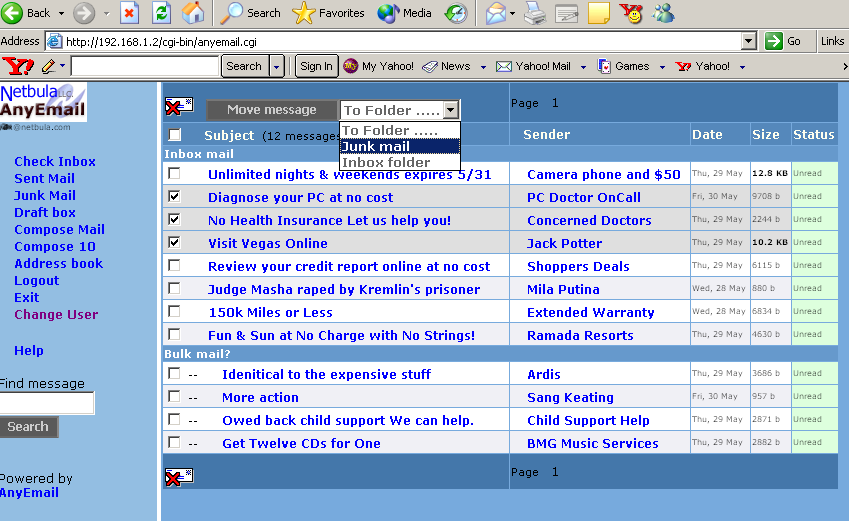The height and width of the screenshot is (521, 849).
Task: Open the To Folder dropdown arrow
Action: tap(450, 110)
